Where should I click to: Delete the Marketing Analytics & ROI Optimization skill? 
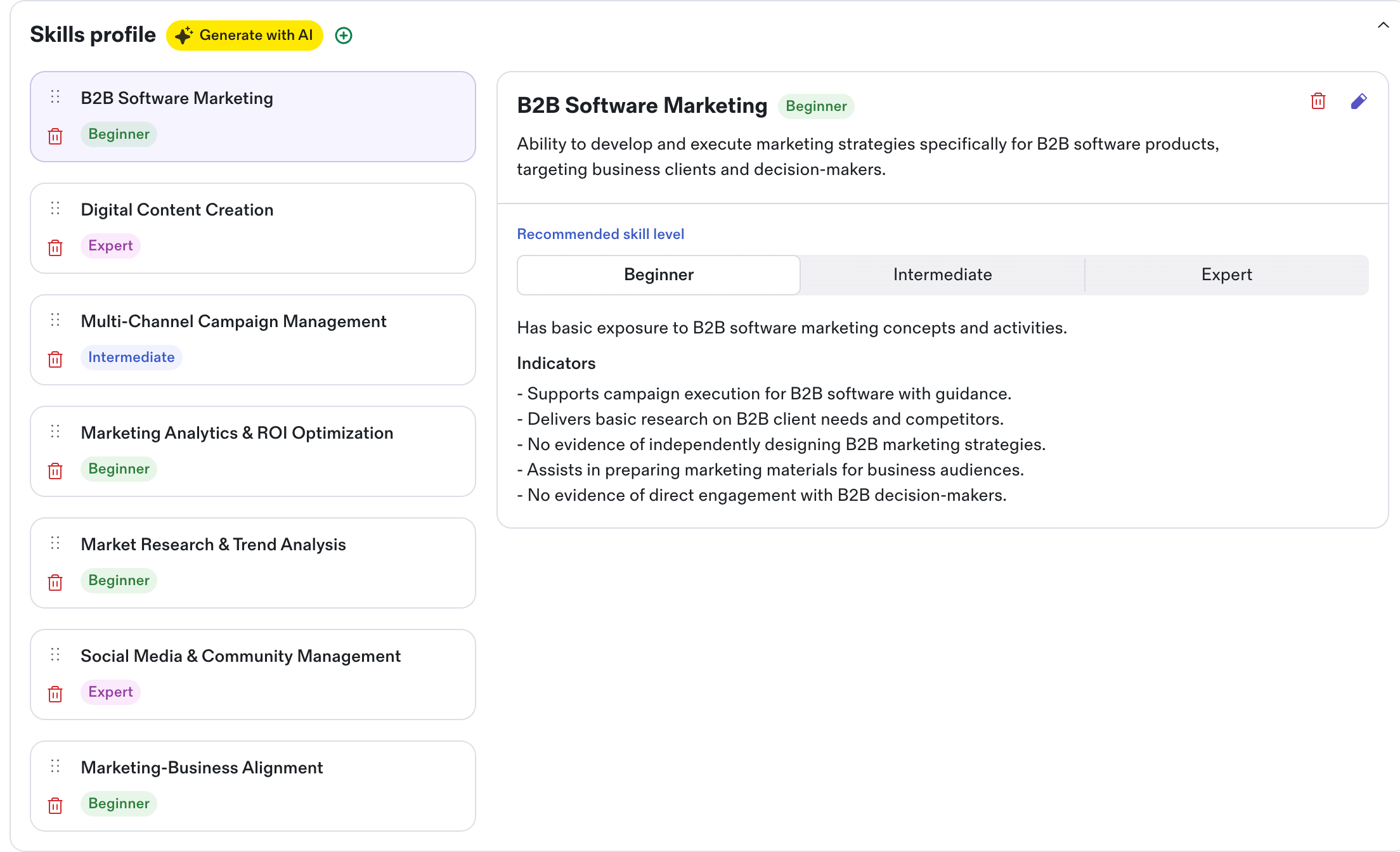click(55, 471)
